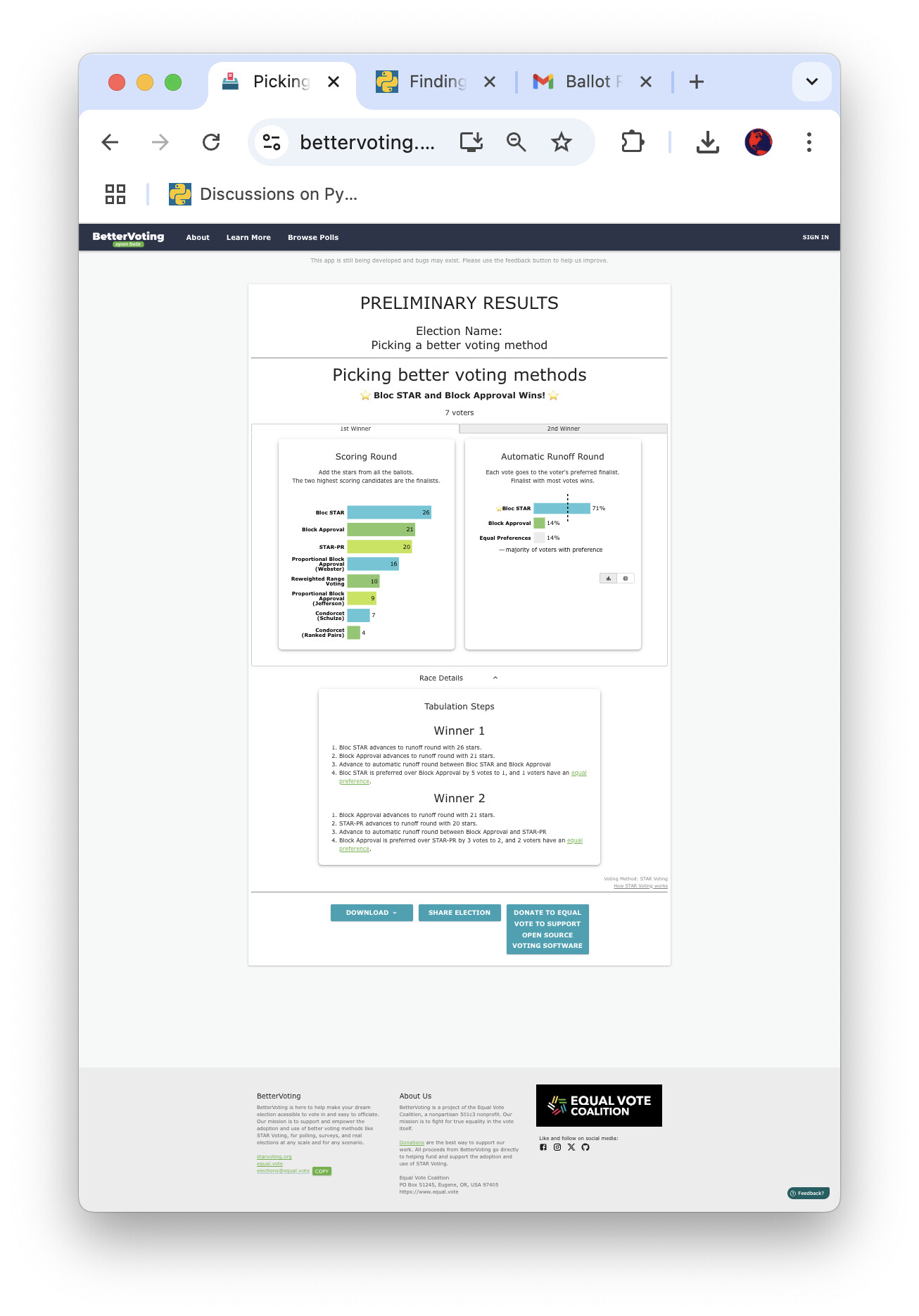The image size is (919, 1316).
Task: Switch runoff chart to bar view icon
Action: tap(609, 578)
